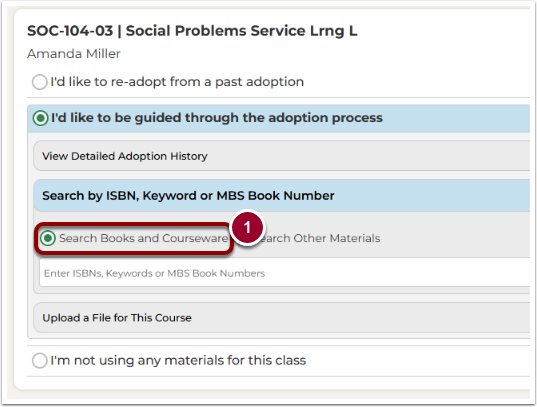Viewport: 537px width, 407px height.
Task: Click the instructor name Amanda Miller
Action: click(74, 54)
